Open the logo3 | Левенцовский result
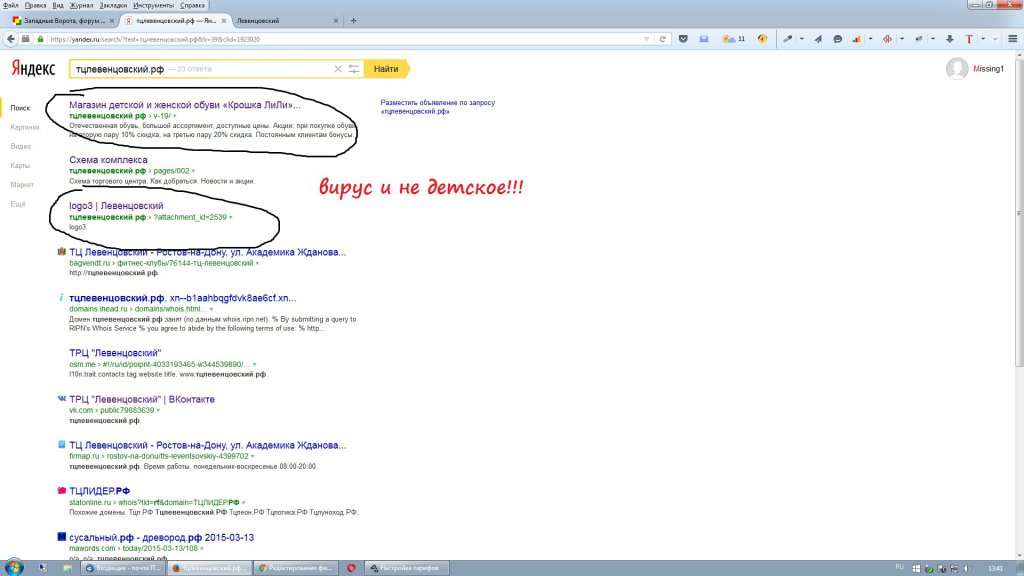 pyautogui.click(x=116, y=206)
